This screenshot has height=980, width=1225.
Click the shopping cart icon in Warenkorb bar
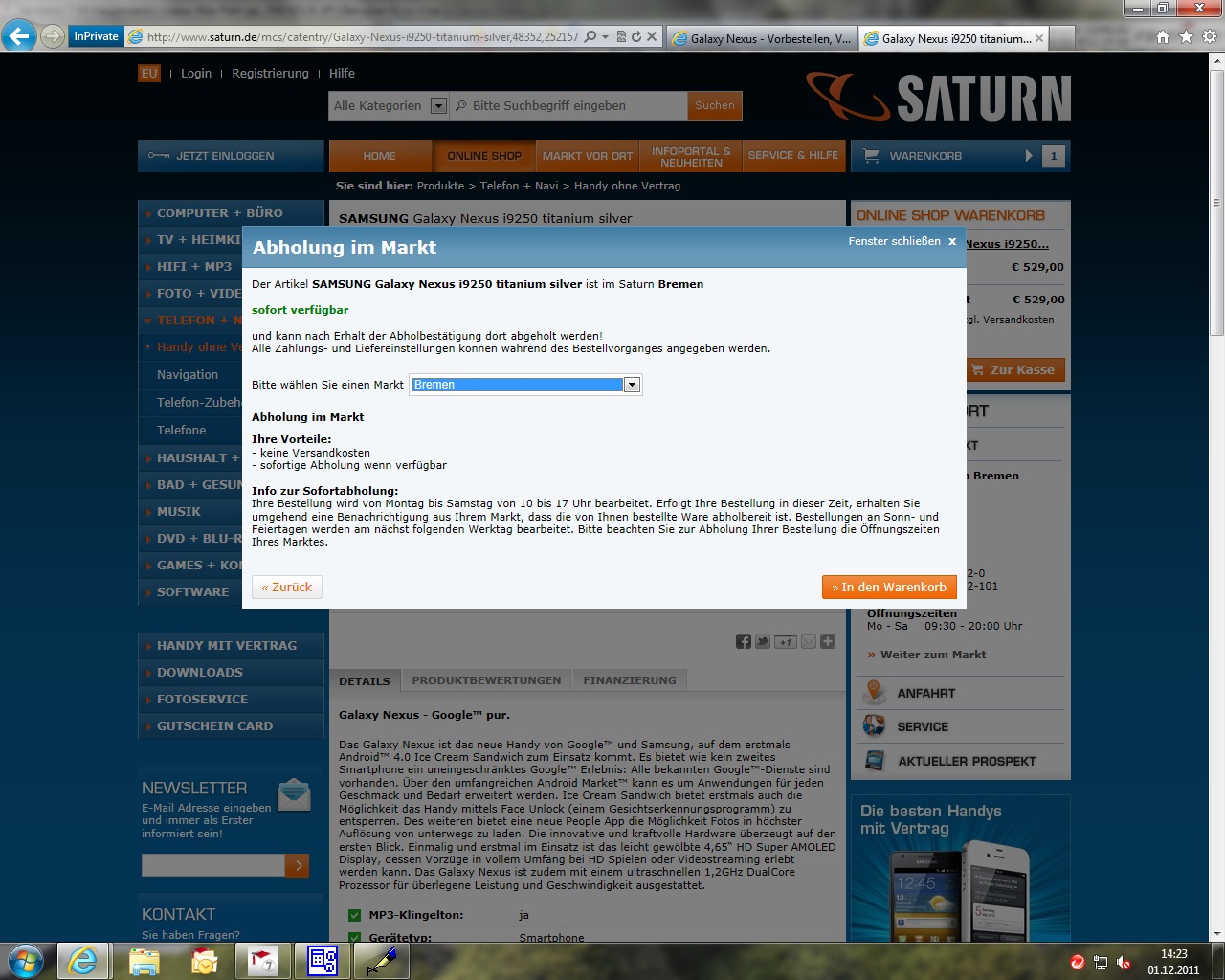[x=871, y=155]
